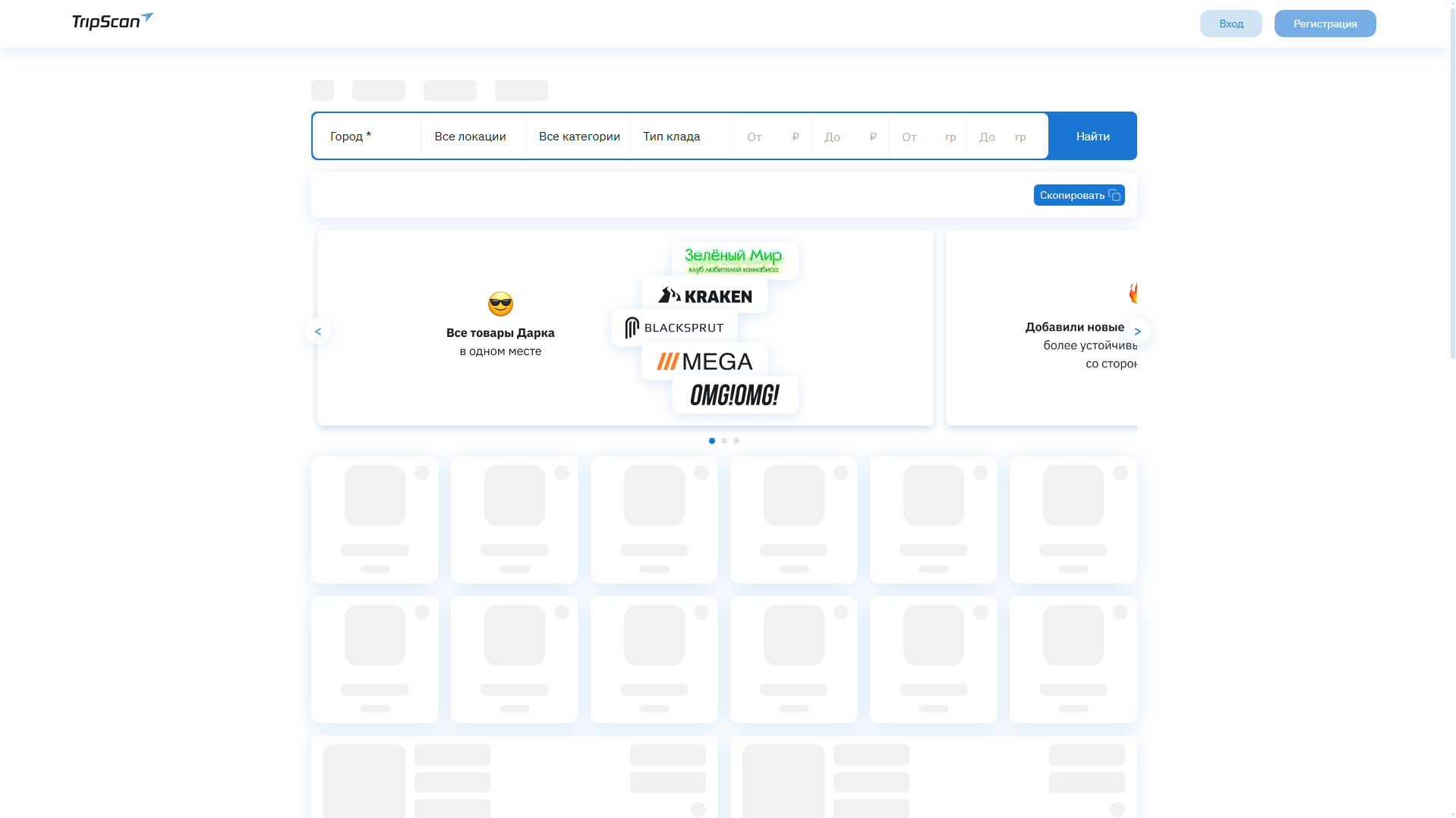Open the Город city dropdown
Image resolution: width=1456 pixels, height=818 pixels.
tap(367, 137)
